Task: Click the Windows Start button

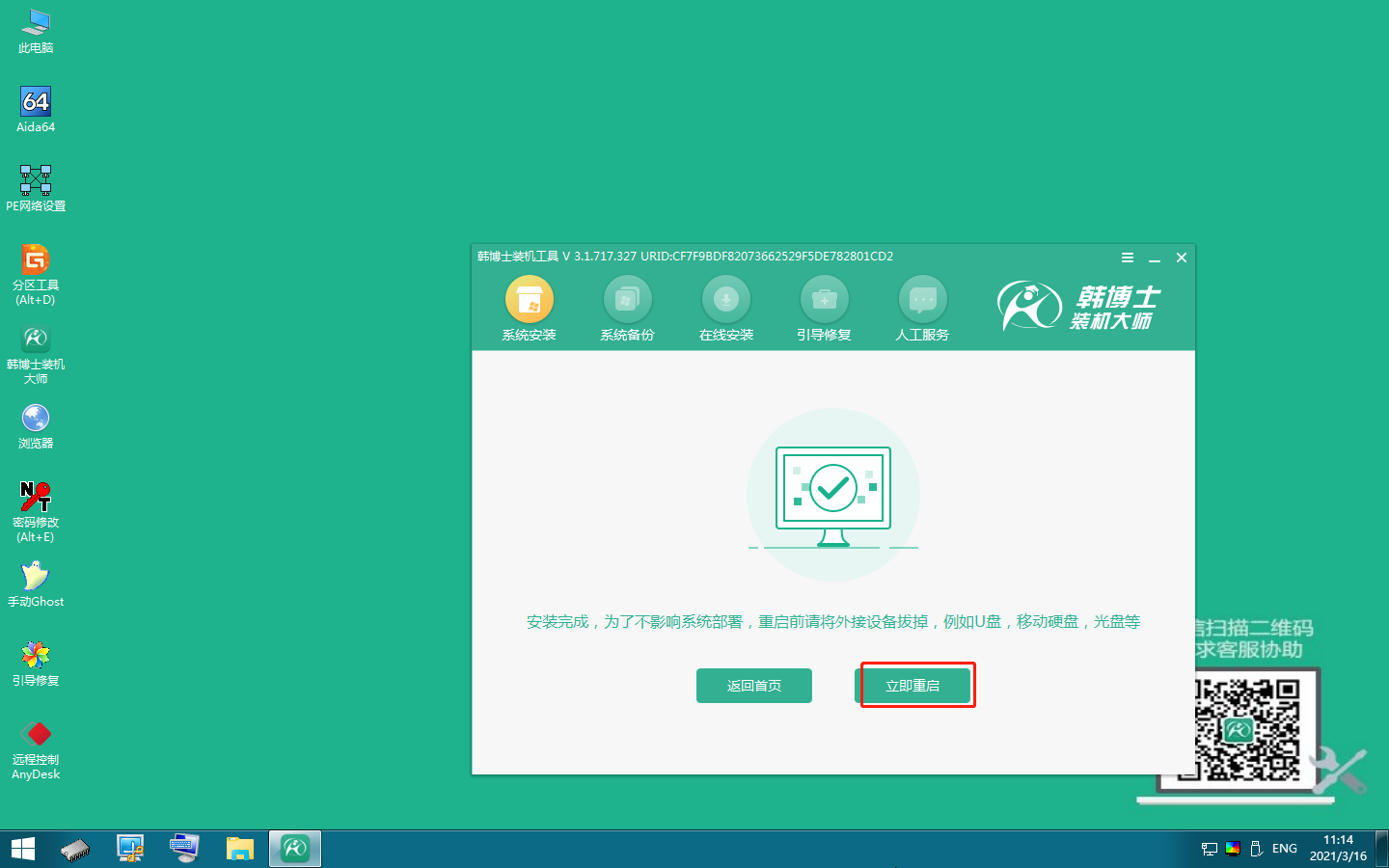Action: (x=23, y=849)
